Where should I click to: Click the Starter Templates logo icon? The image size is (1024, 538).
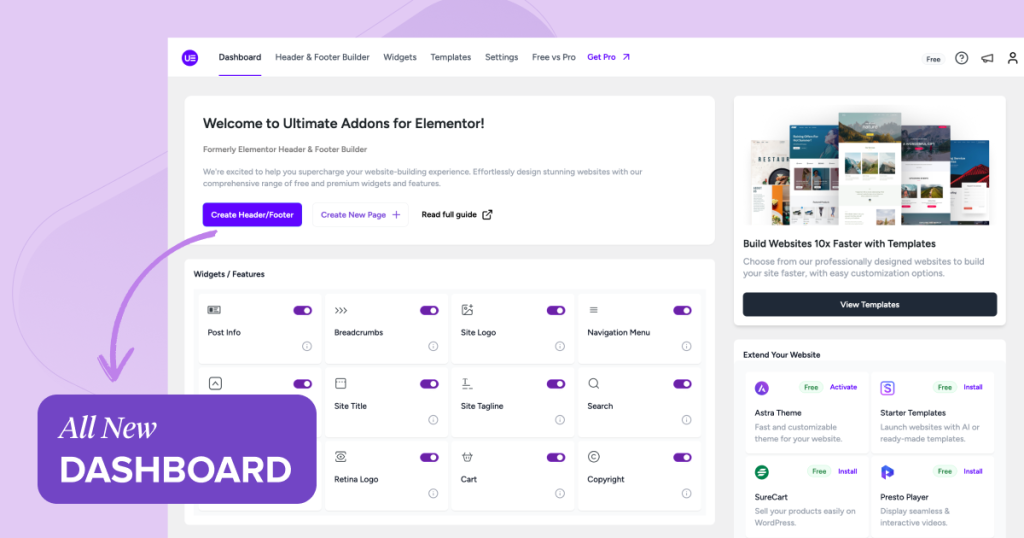pos(887,388)
